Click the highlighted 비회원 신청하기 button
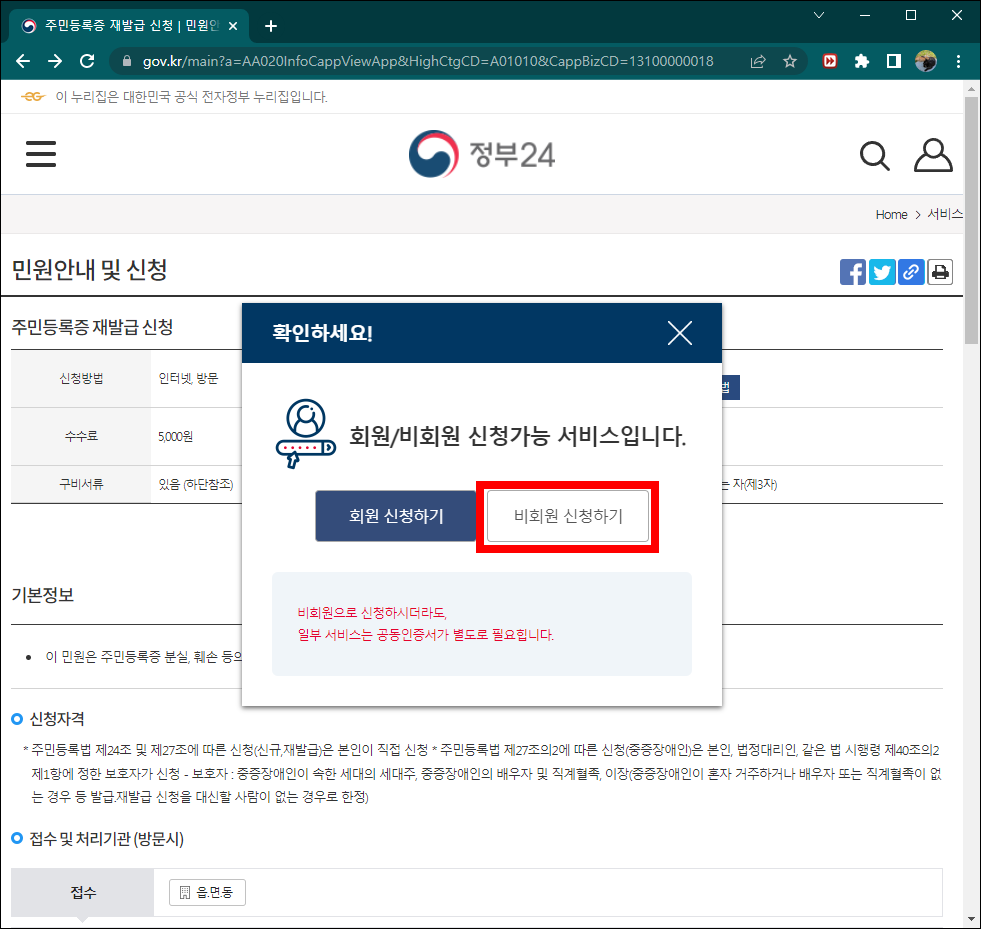Image resolution: width=981 pixels, height=929 pixels. 567,516
